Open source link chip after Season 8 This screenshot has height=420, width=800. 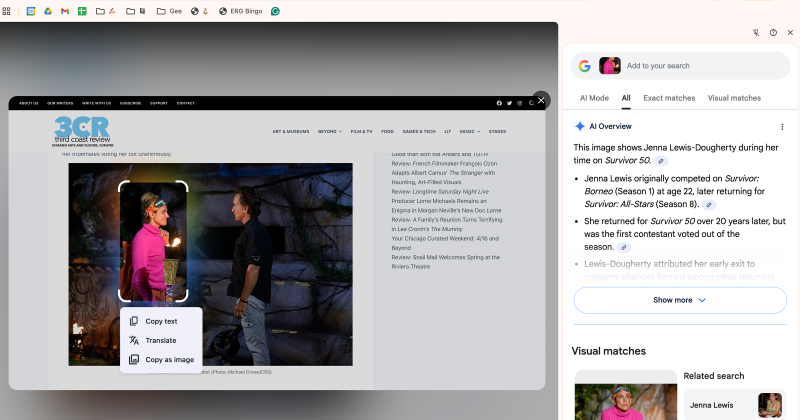coord(709,205)
